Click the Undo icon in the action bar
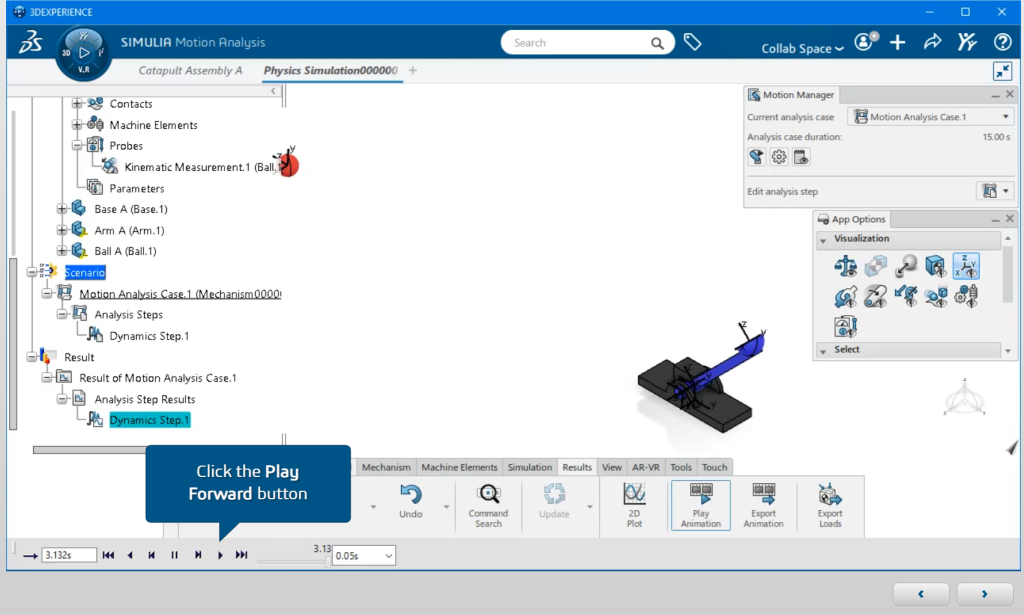The width and height of the screenshot is (1024, 615). (411, 501)
